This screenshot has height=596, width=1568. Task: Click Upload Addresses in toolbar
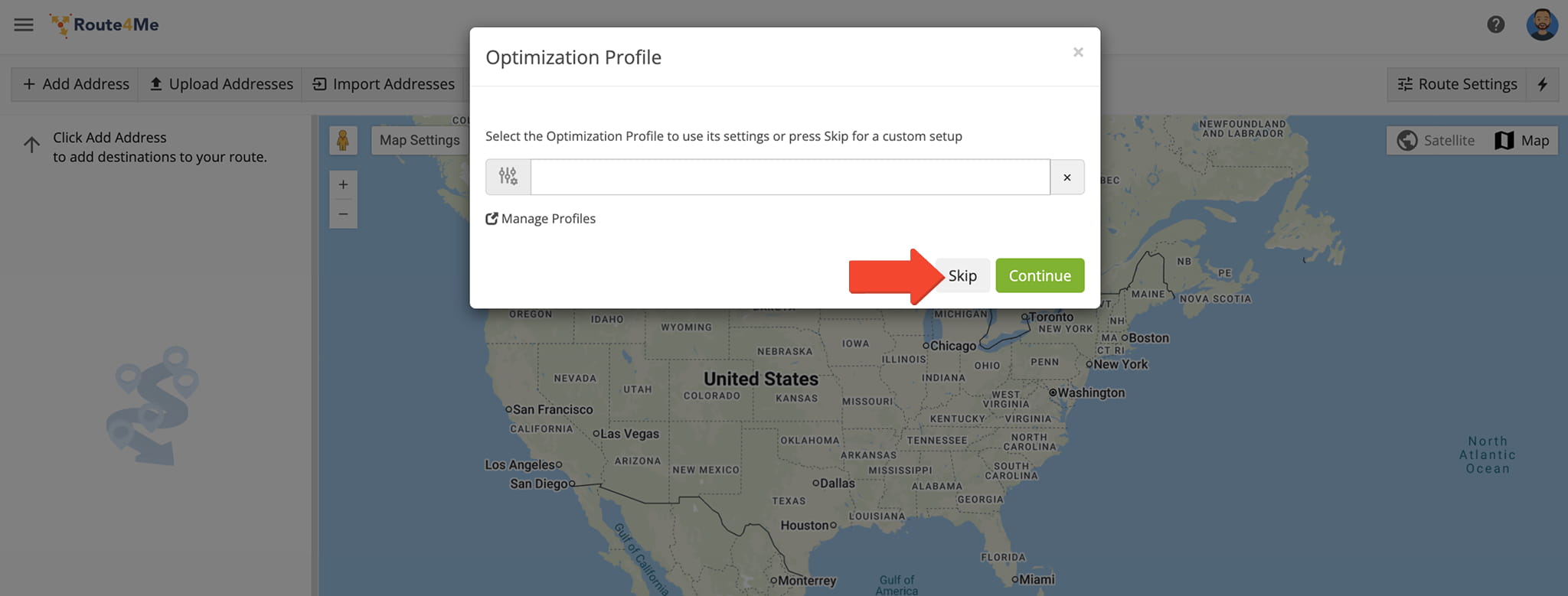(220, 84)
